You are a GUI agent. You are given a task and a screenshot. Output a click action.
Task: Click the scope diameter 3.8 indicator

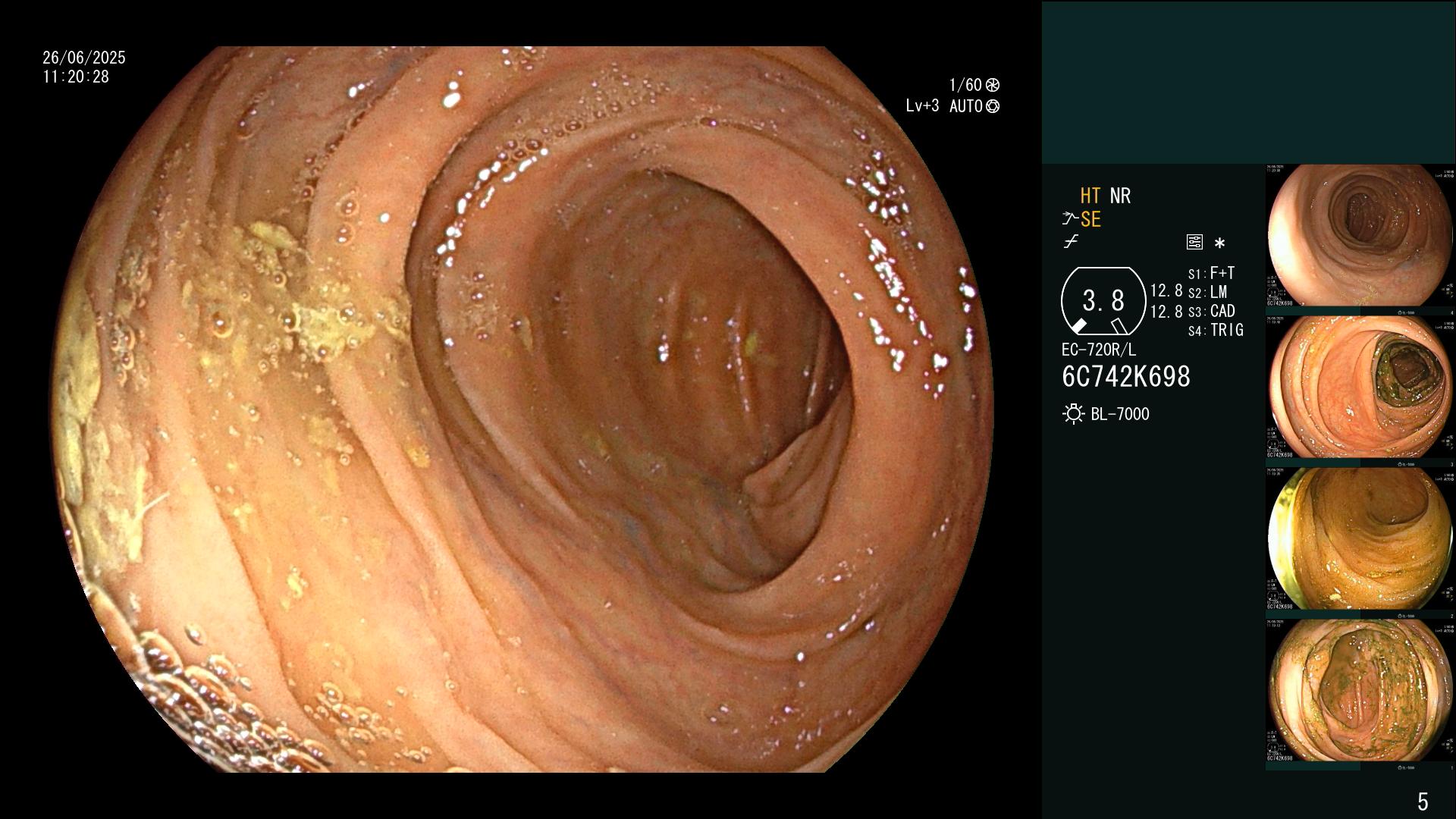tap(1103, 301)
